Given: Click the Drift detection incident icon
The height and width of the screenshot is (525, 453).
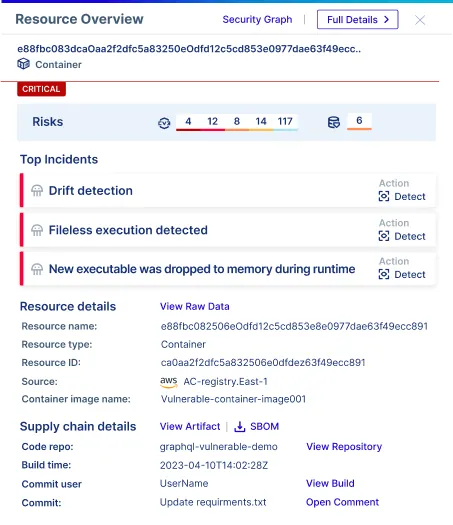Looking at the screenshot, I should [37, 191].
